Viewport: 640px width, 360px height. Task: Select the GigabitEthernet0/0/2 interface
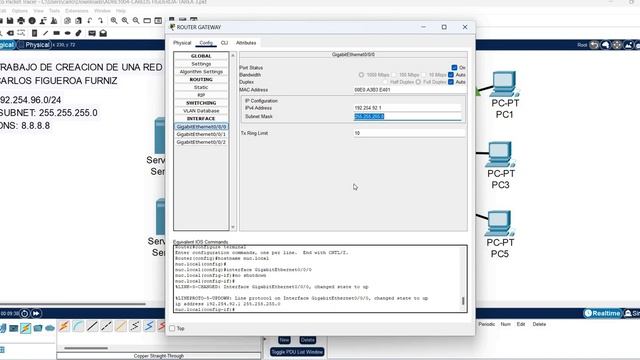pyautogui.click(x=201, y=142)
